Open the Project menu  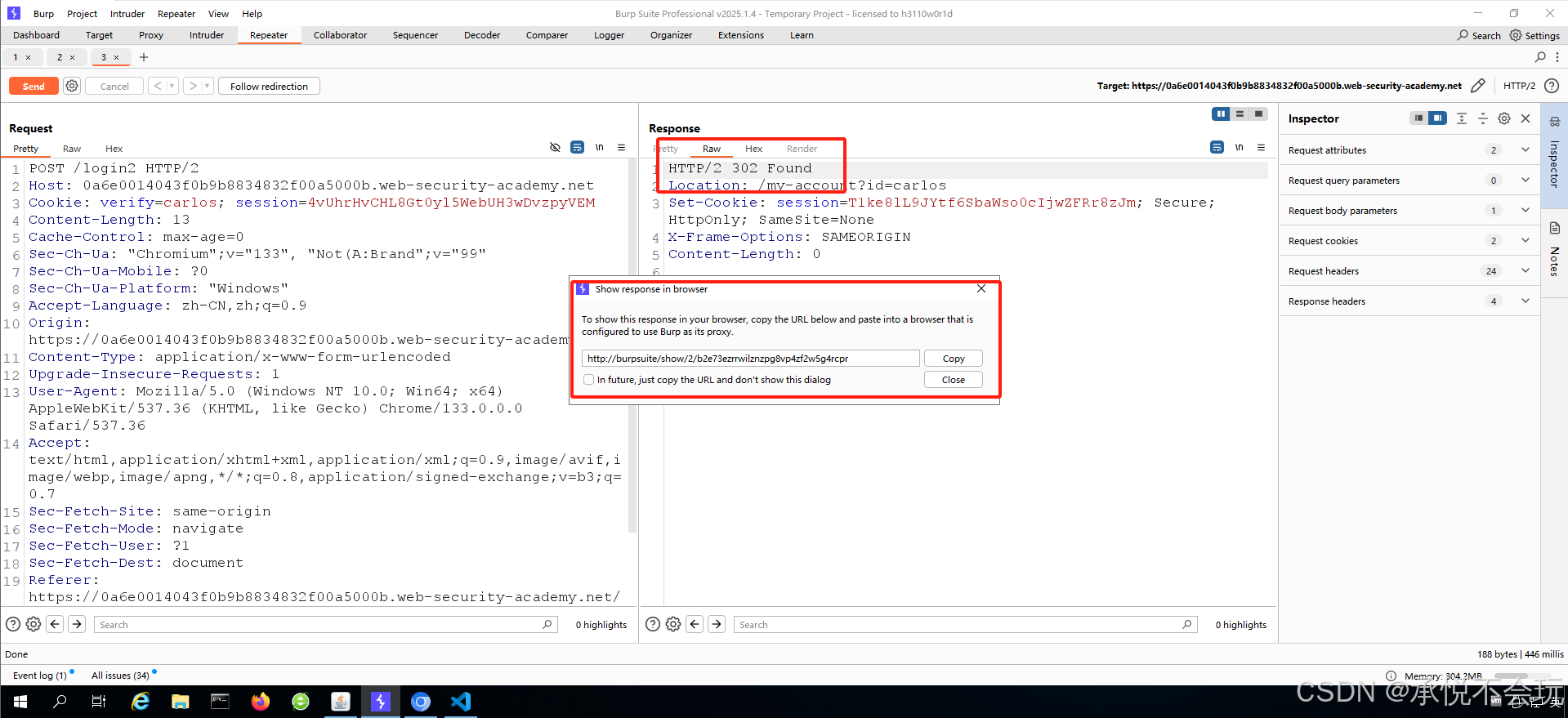82,14
